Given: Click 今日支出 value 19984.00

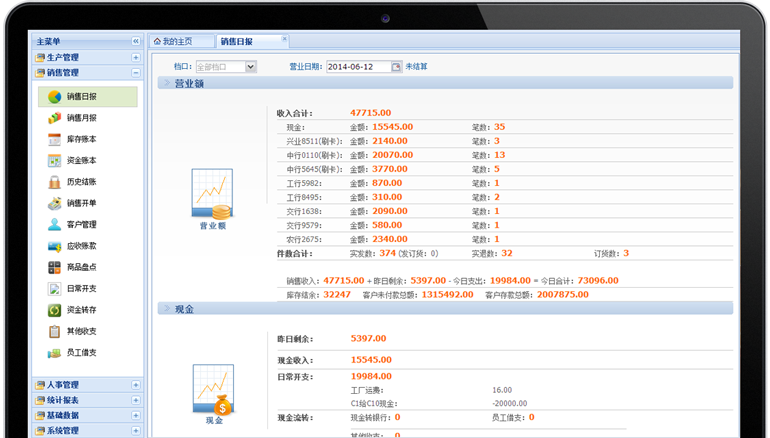Looking at the screenshot, I should (x=510, y=281).
